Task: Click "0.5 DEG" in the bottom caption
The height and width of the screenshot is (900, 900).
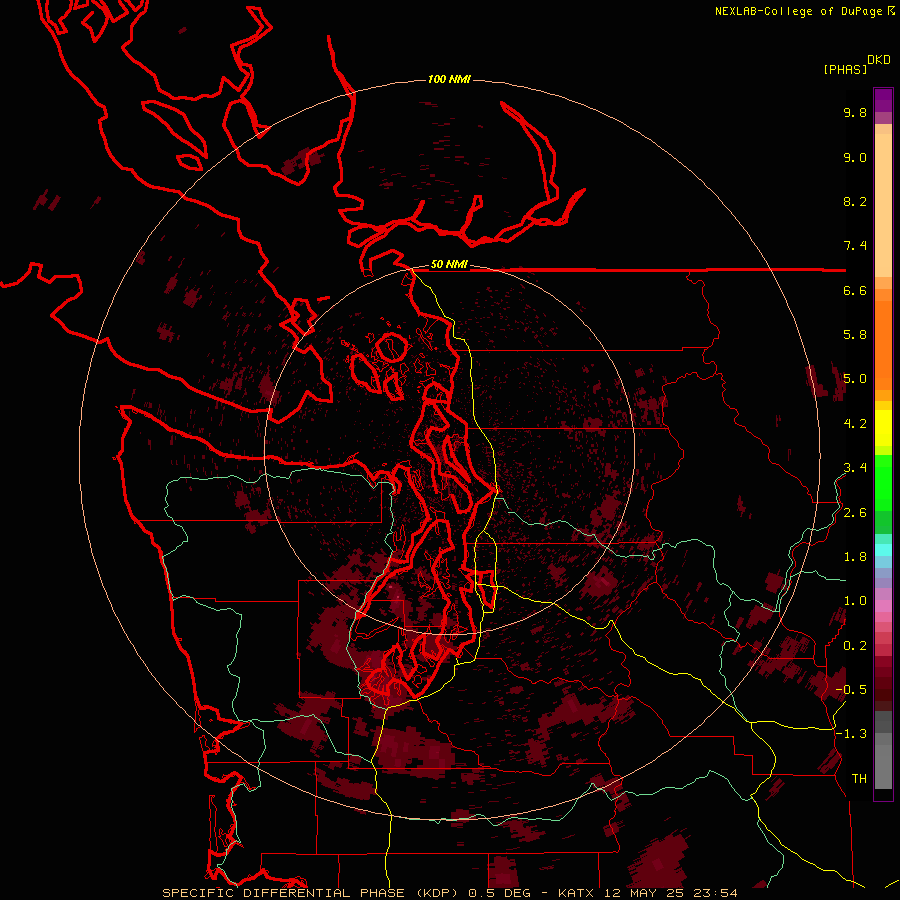Action: click(x=499, y=893)
